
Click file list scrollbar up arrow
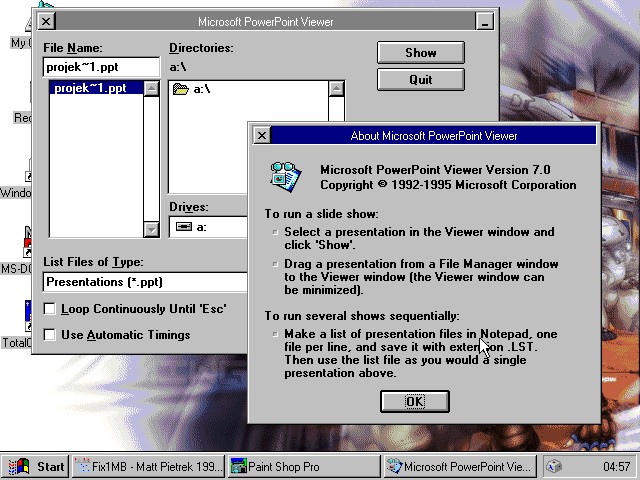coord(151,89)
